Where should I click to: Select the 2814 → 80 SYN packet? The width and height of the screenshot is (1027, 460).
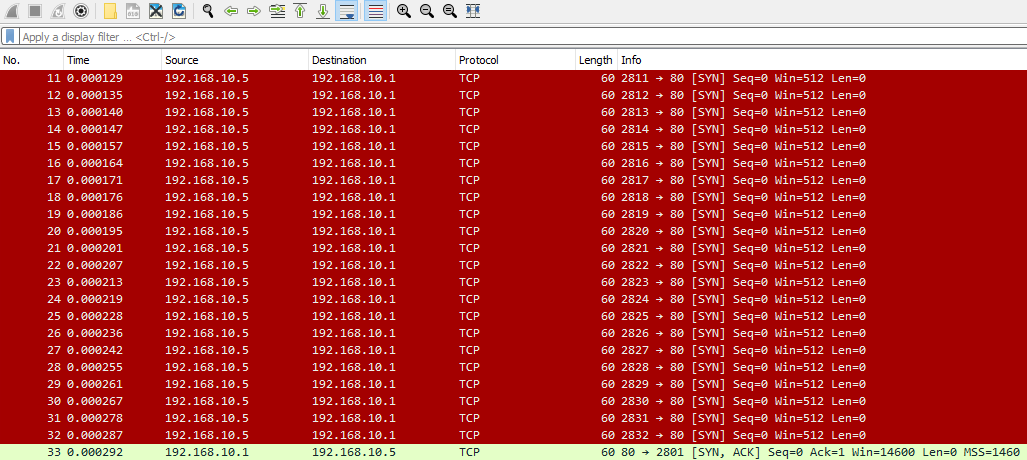514,129
